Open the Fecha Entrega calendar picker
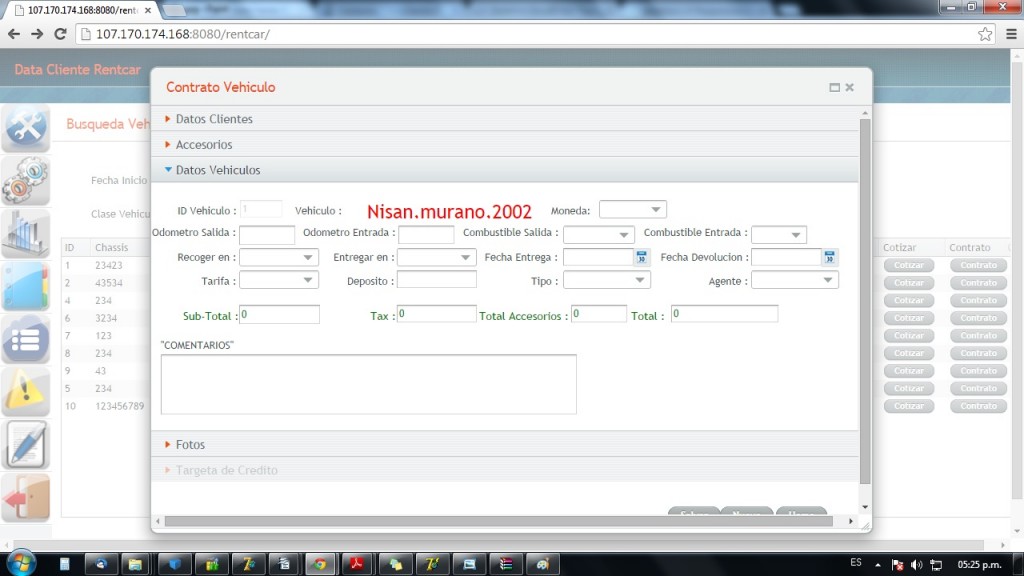 (641, 257)
